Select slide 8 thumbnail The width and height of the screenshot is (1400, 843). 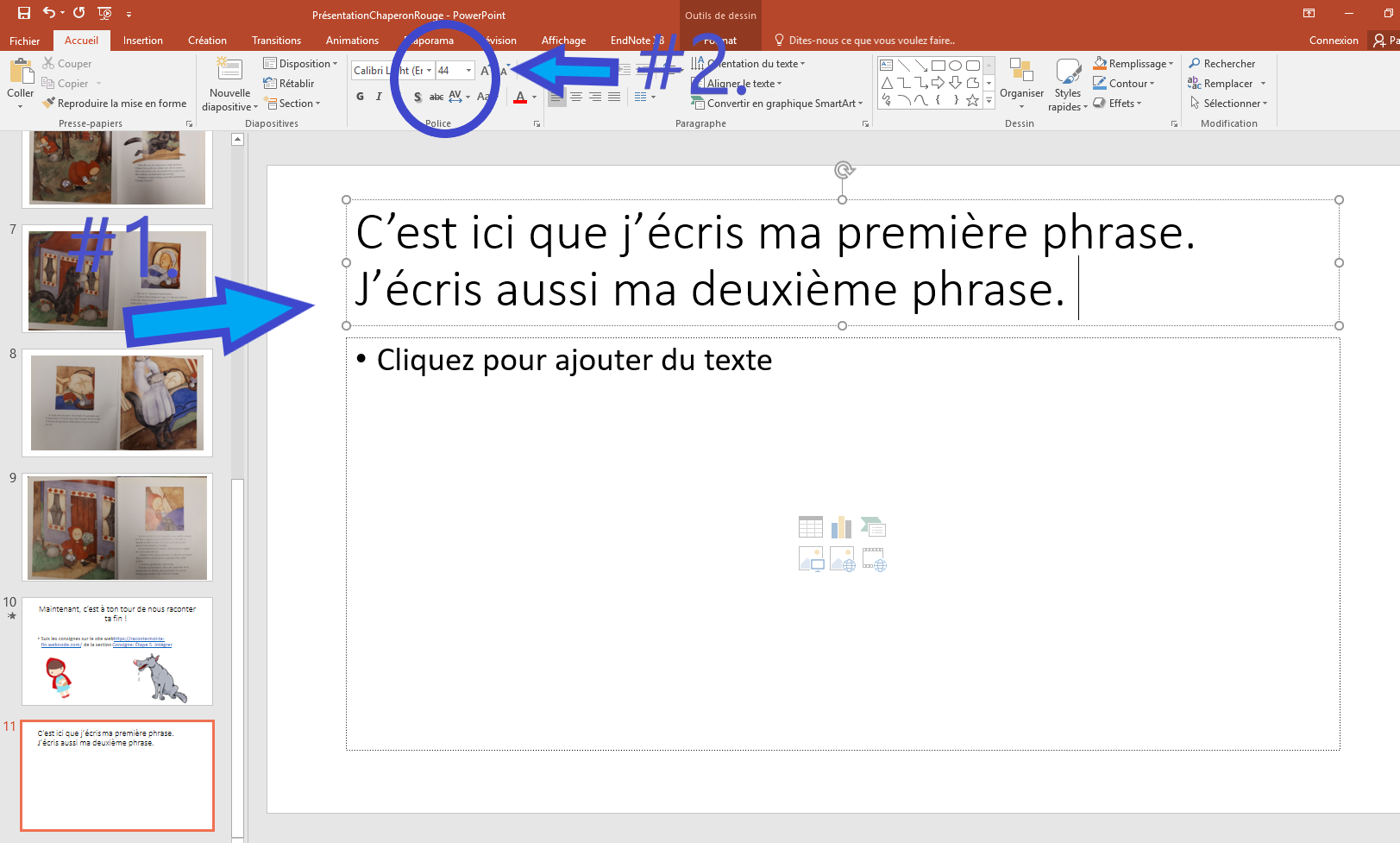117,403
